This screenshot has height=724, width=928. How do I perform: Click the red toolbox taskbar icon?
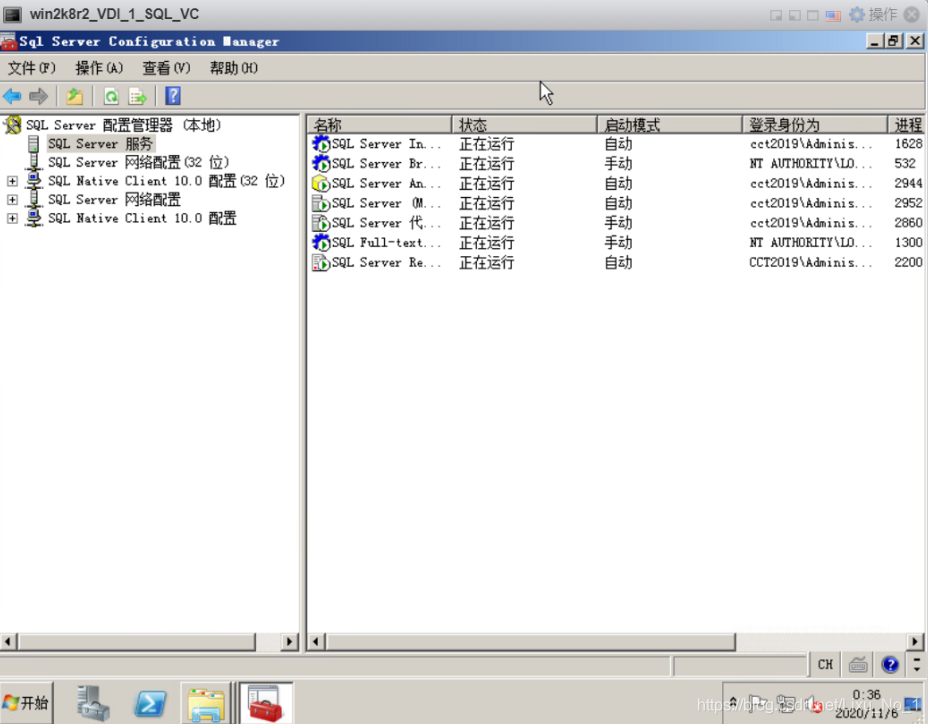265,703
